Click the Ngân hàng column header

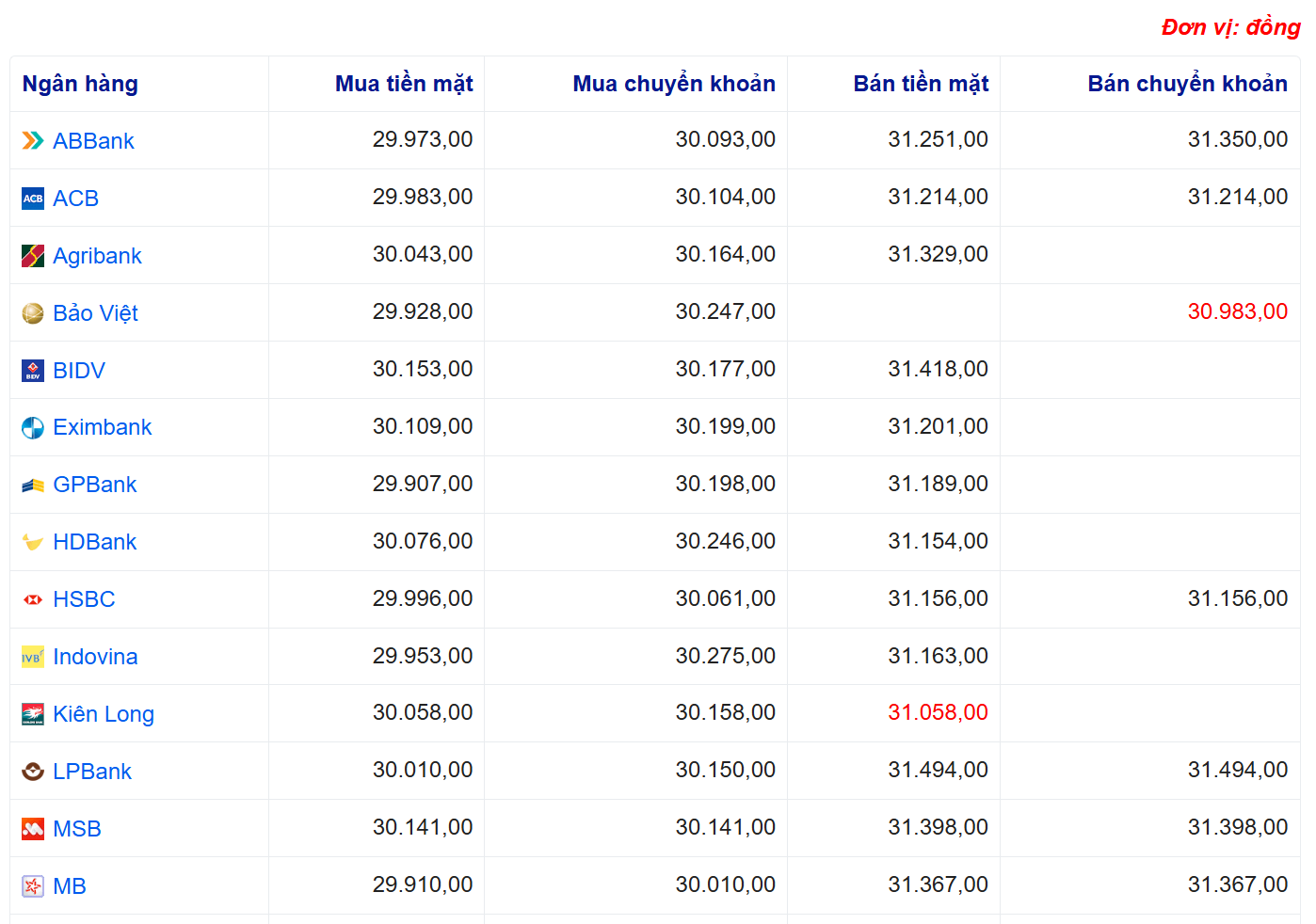[80, 84]
